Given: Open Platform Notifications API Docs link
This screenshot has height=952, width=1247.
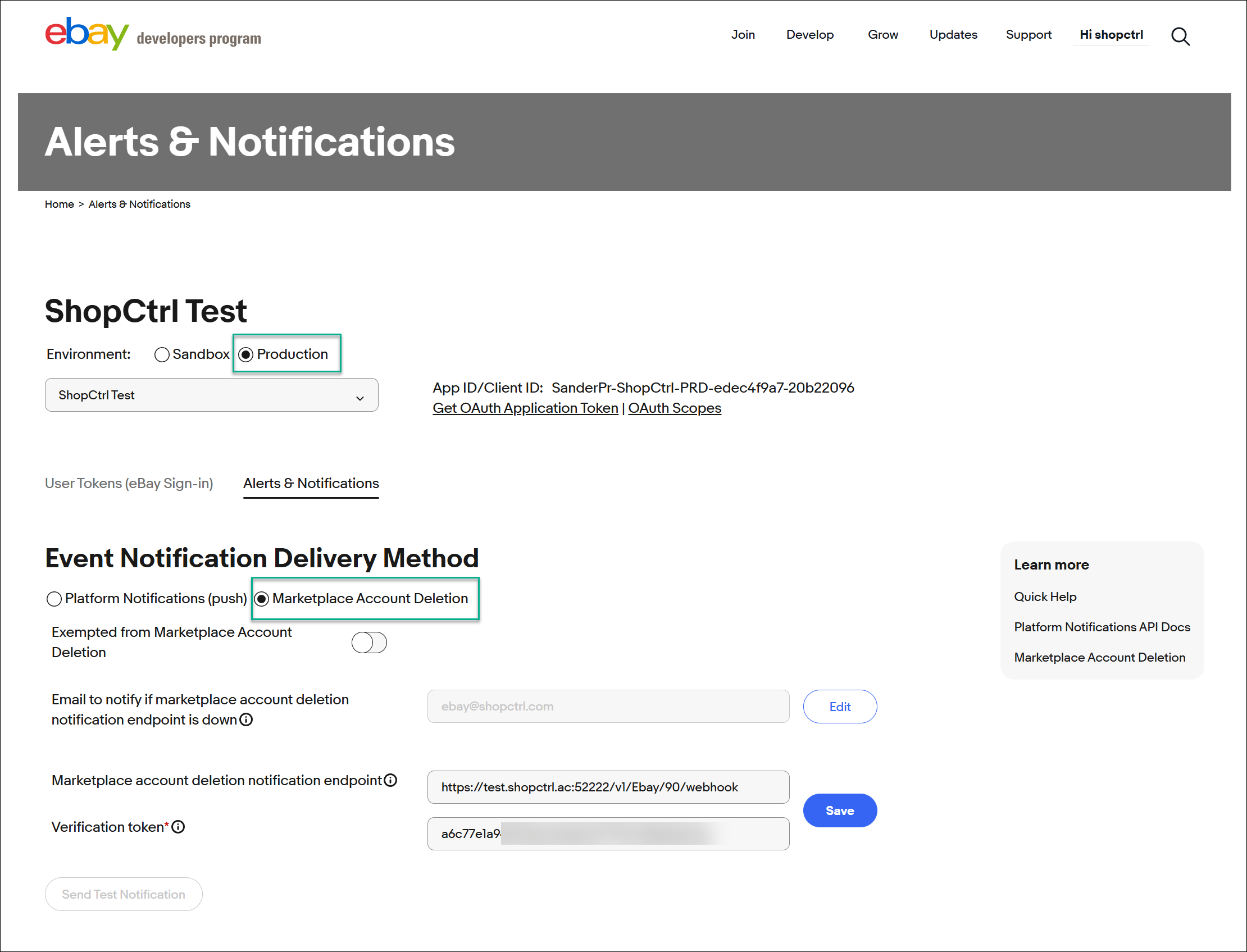Looking at the screenshot, I should click(x=1102, y=627).
